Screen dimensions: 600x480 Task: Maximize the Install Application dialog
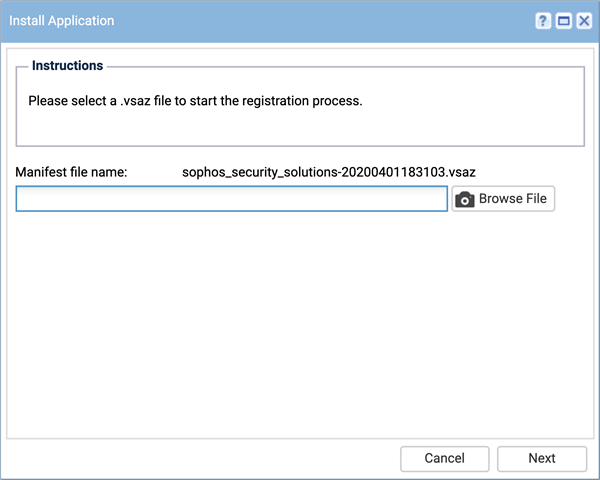(564, 21)
